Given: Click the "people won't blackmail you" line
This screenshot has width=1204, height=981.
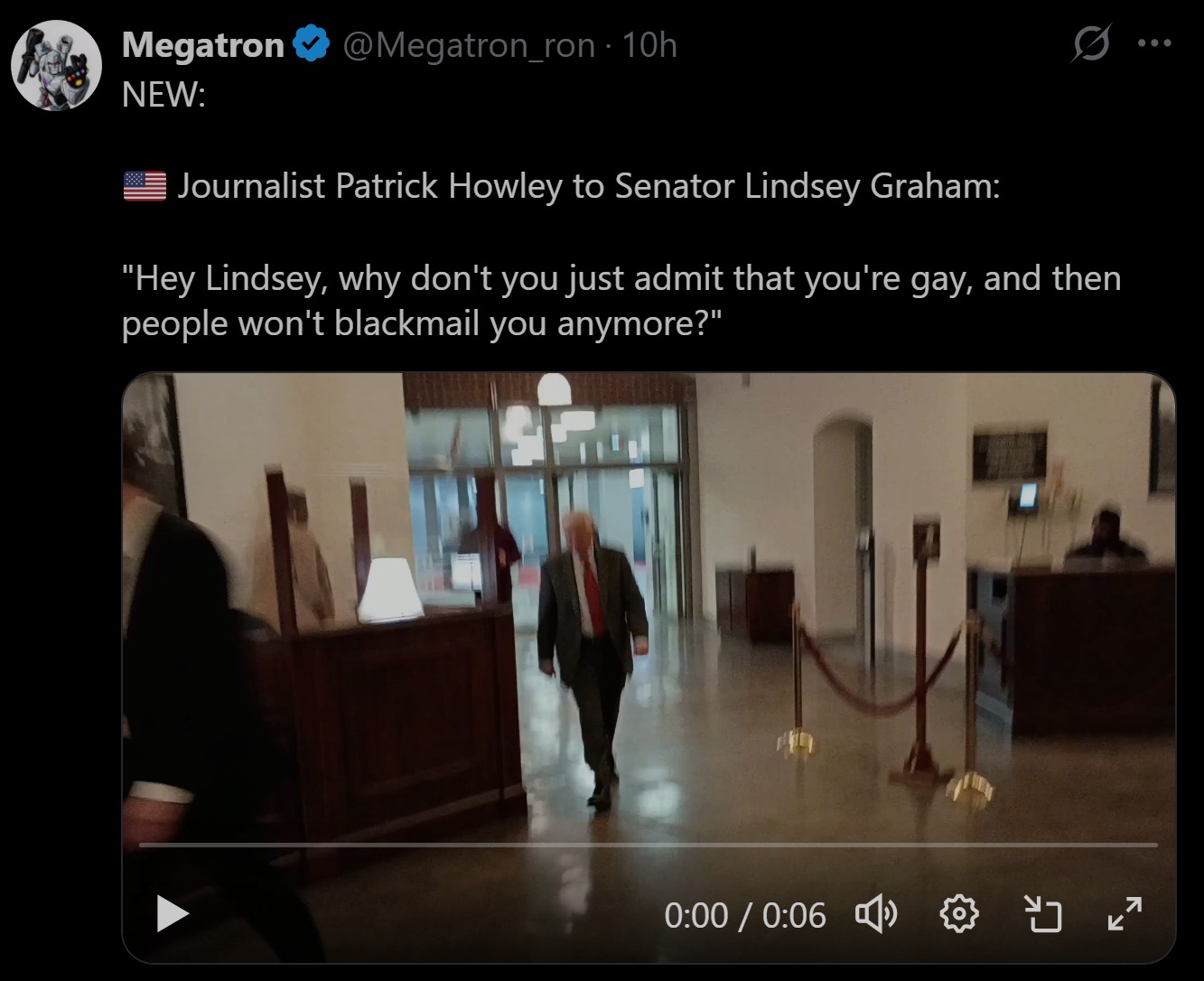Looking at the screenshot, I should [x=423, y=323].
